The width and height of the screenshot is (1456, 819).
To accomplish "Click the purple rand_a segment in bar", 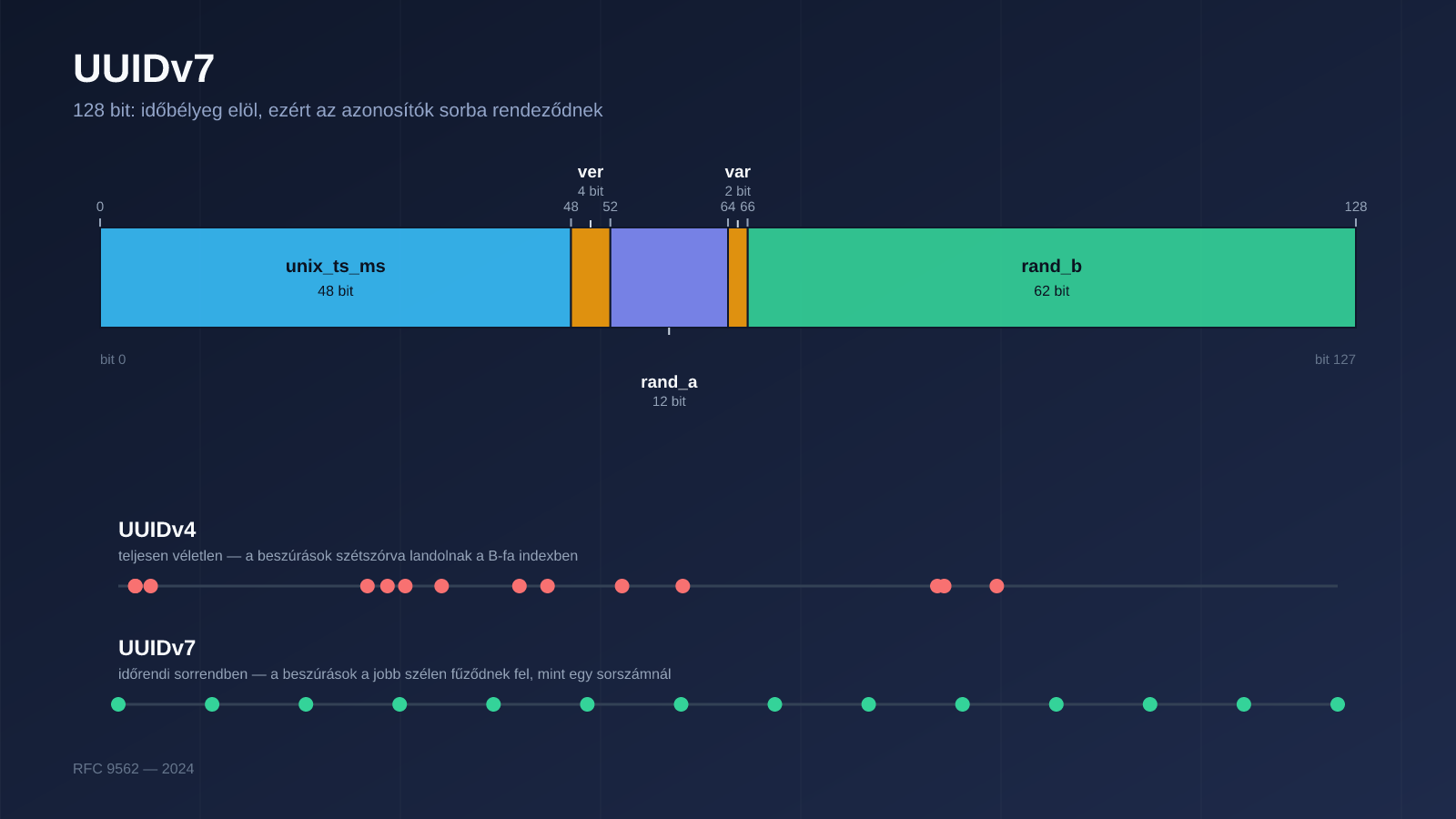I will [x=669, y=278].
